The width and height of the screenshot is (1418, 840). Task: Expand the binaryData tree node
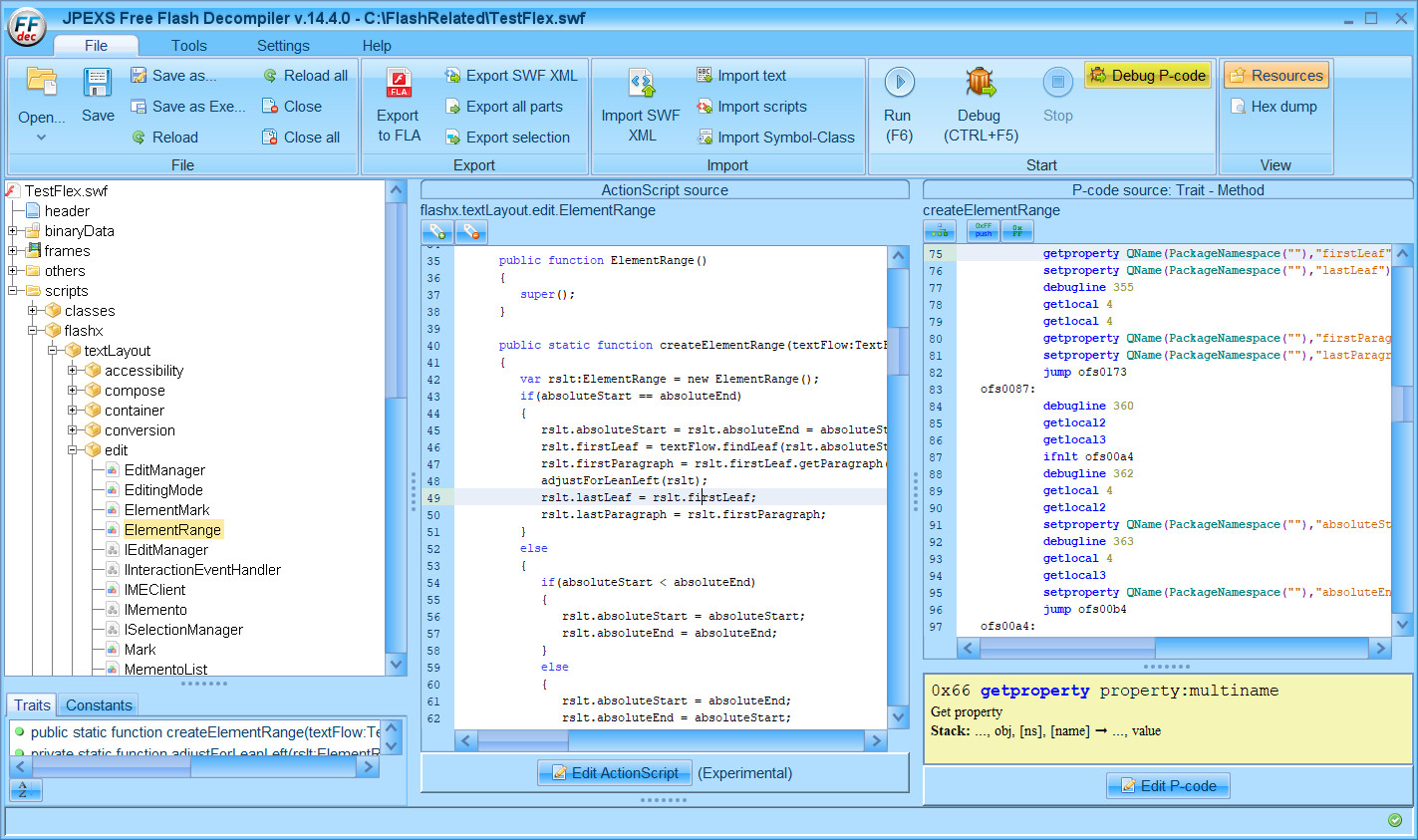13,231
